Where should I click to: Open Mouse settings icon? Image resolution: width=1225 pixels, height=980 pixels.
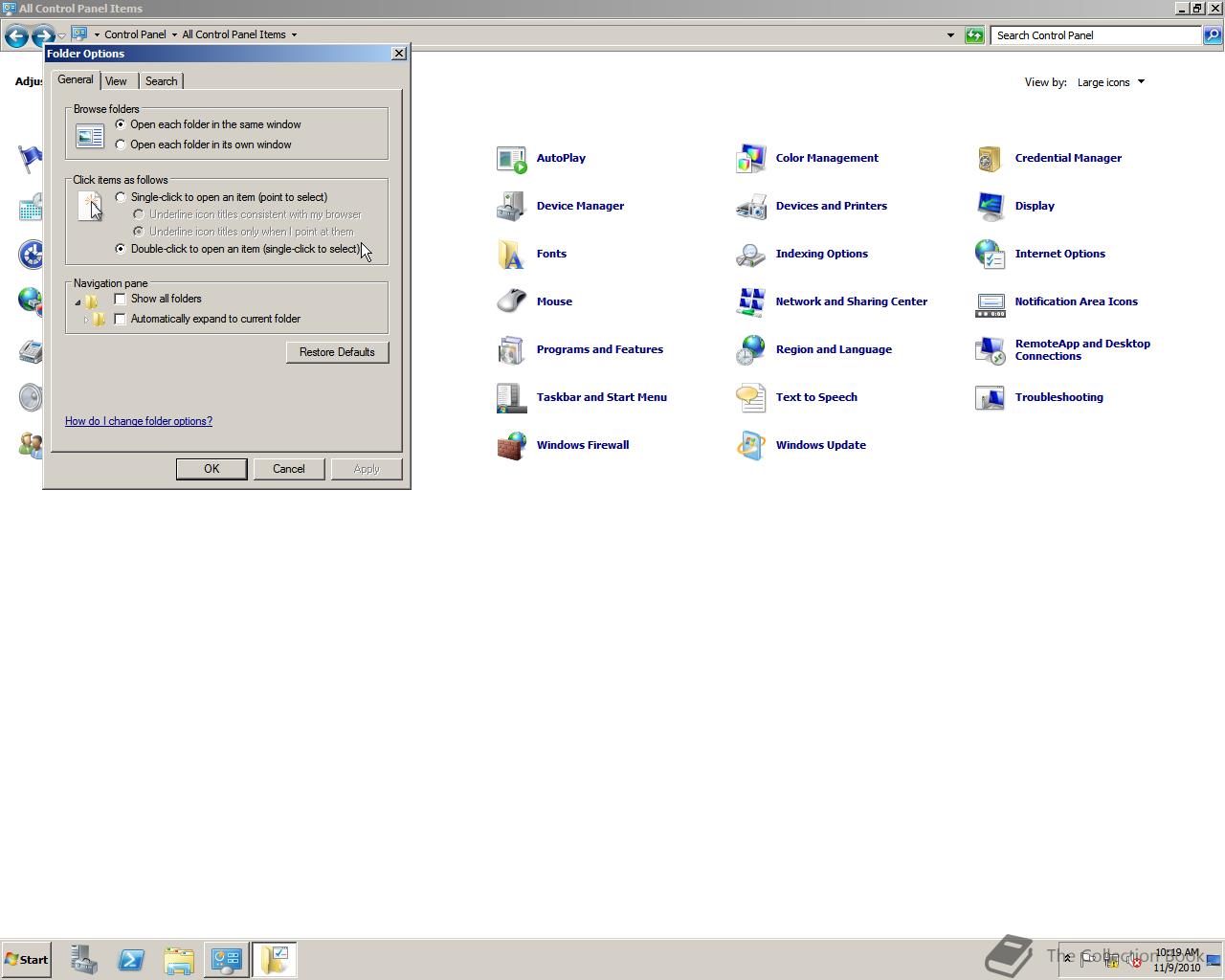[x=512, y=302]
